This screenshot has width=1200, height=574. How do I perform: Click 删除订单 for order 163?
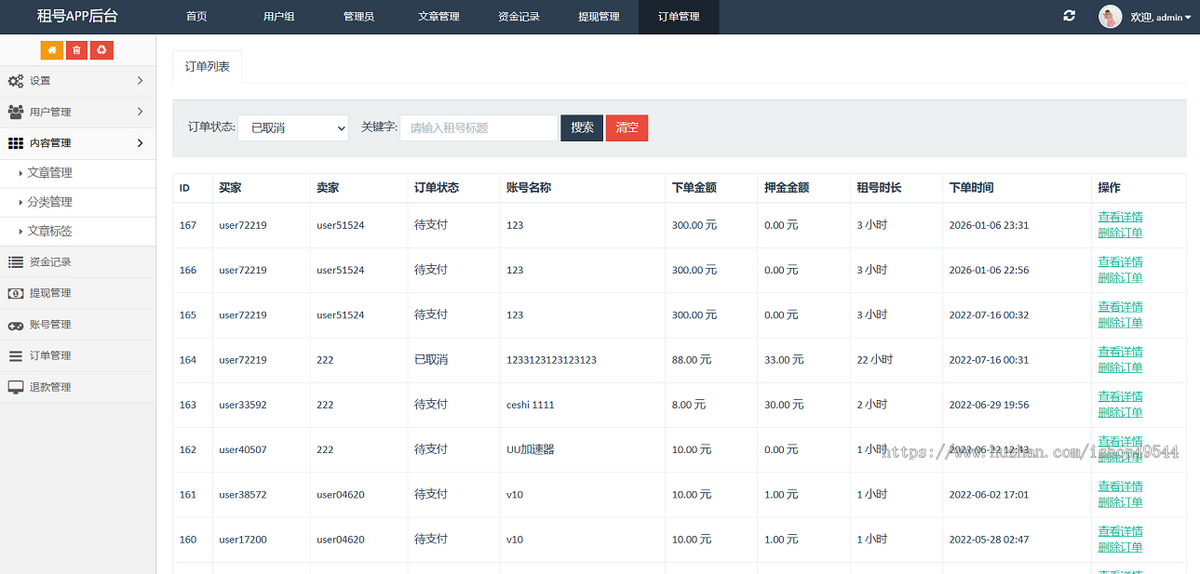pyautogui.click(x=1120, y=413)
